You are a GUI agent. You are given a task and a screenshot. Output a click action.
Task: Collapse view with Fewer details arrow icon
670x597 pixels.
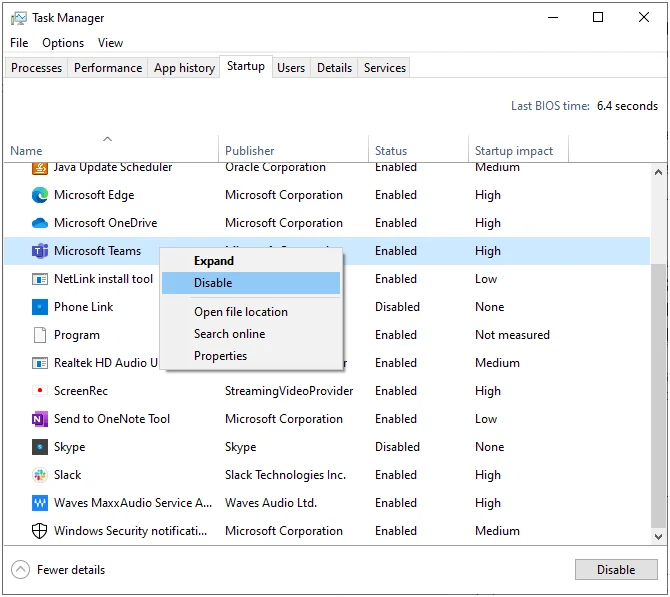(x=20, y=570)
